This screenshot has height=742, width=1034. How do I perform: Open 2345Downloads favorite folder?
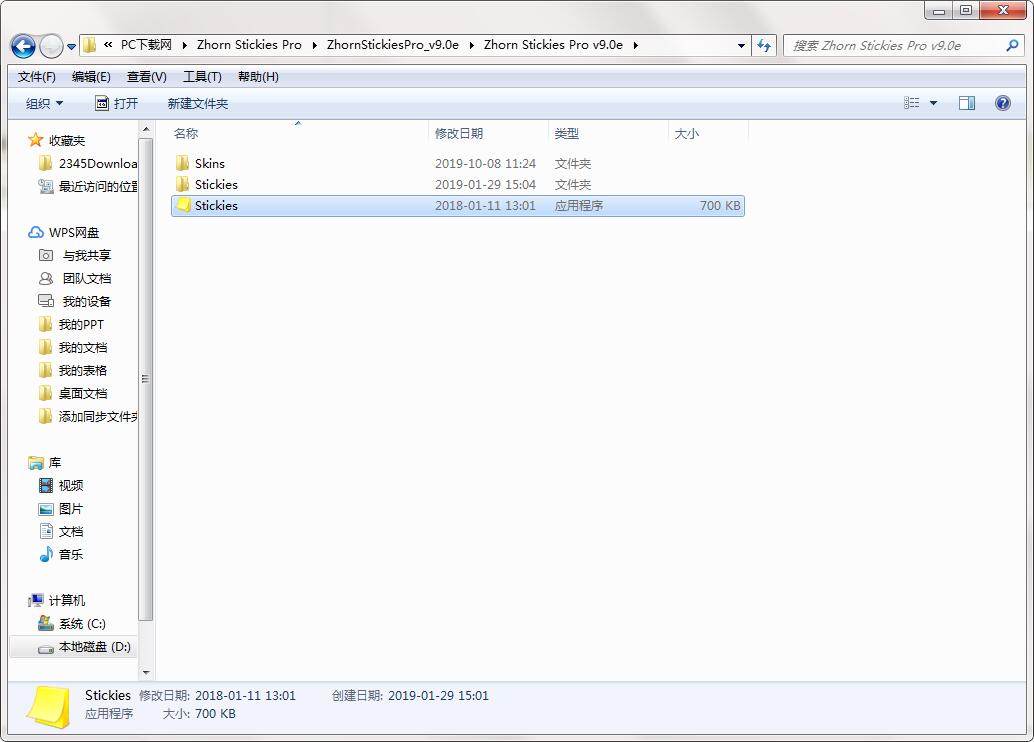tap(98, 164)
